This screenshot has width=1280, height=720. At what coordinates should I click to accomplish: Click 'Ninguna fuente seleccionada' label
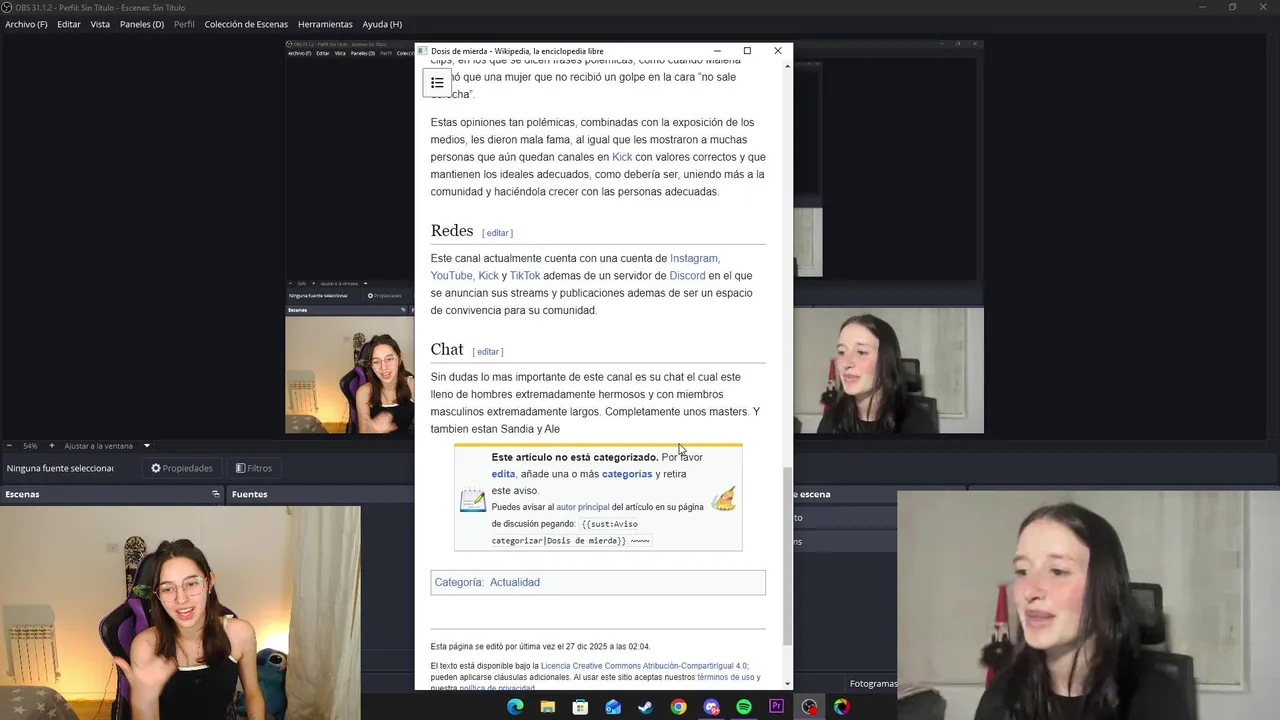click(x=60, y=468)
